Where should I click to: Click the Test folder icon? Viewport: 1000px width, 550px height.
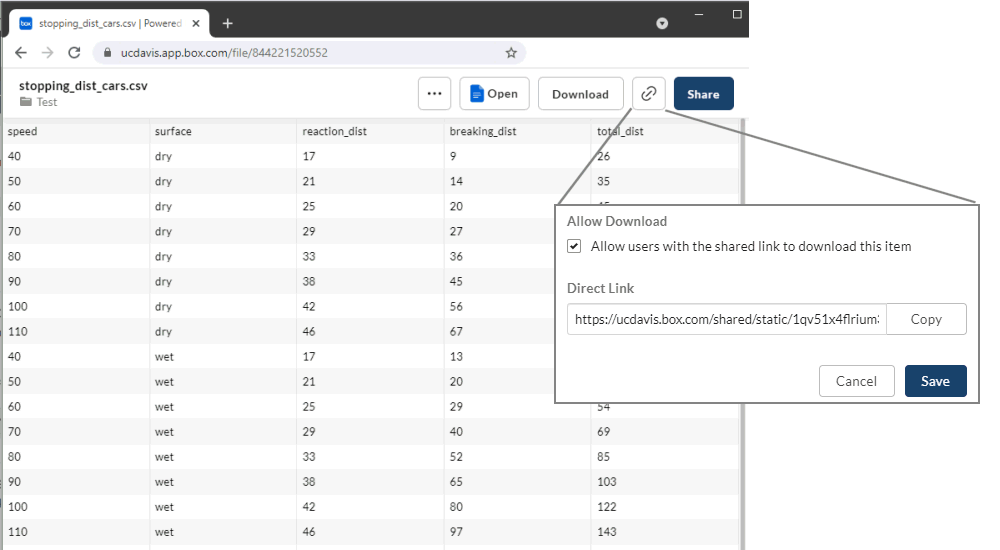[26, 102]
